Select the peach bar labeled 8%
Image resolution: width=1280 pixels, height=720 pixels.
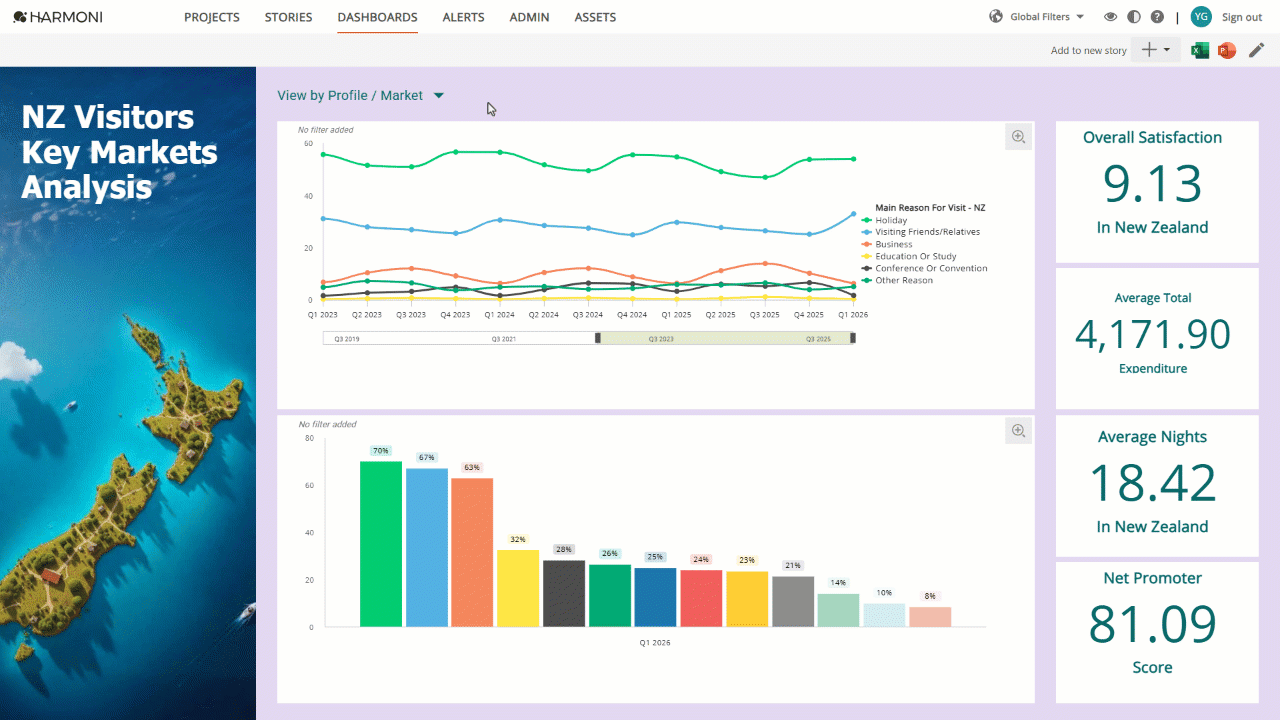930,617
